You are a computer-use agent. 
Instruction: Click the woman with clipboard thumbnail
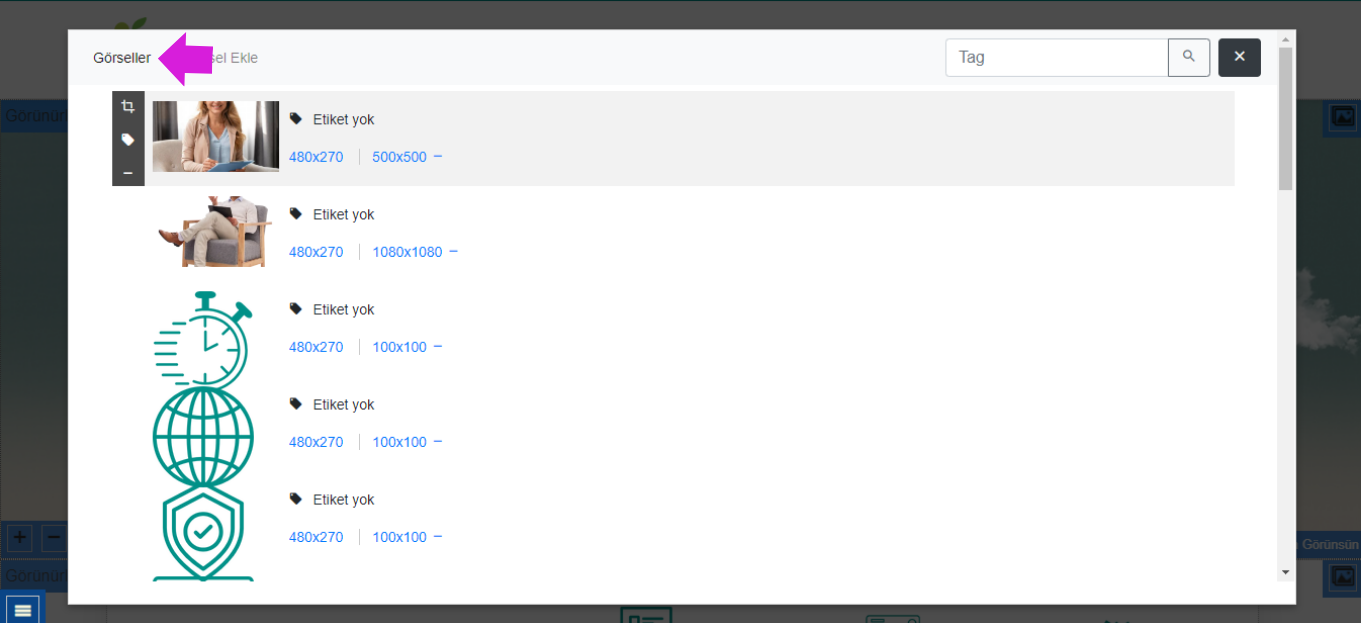coord(215,136)
